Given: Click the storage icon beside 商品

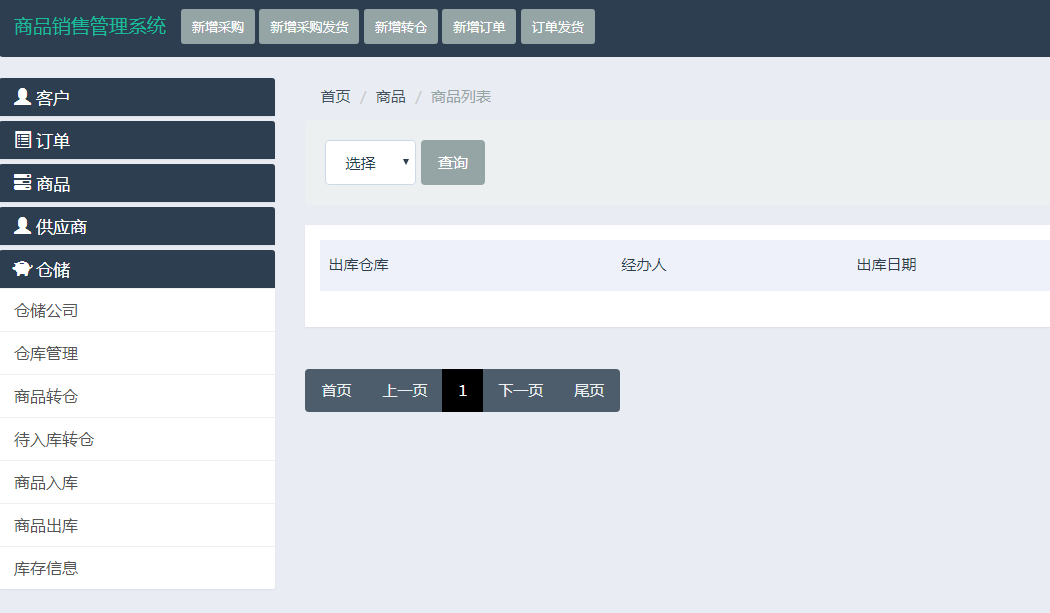Looking at the screenshot, I should click(22, 183).
